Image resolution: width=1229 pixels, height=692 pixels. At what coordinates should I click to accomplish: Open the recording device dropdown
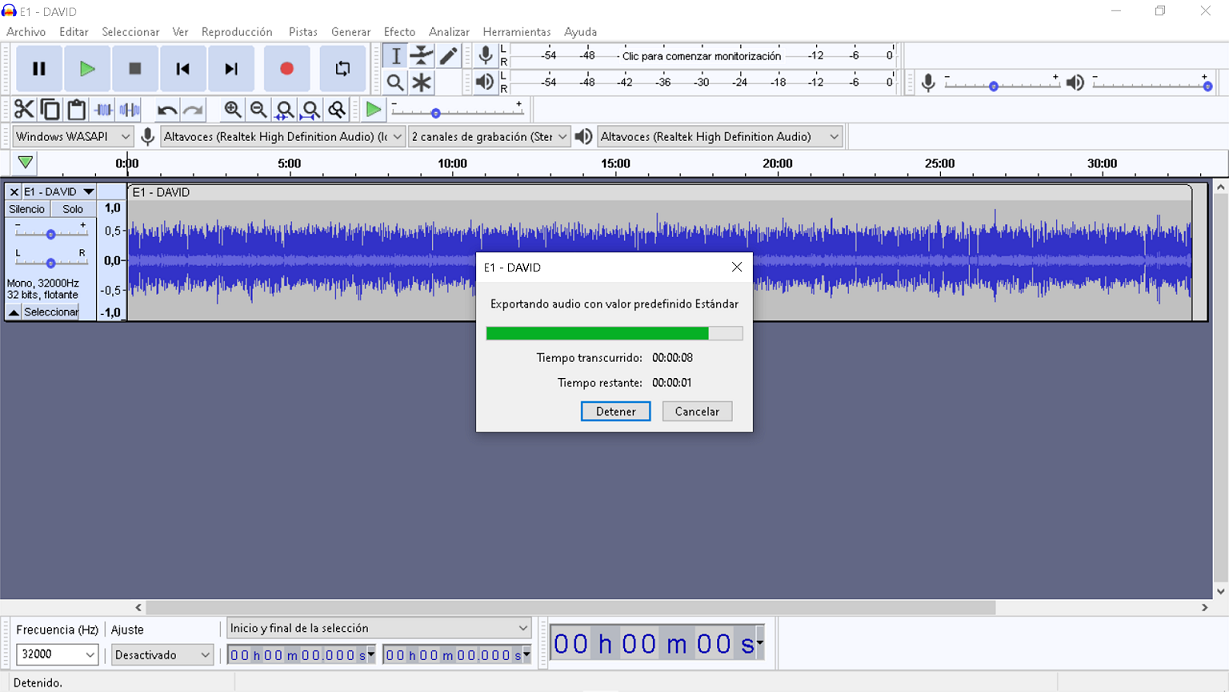(x=283, y=137)
